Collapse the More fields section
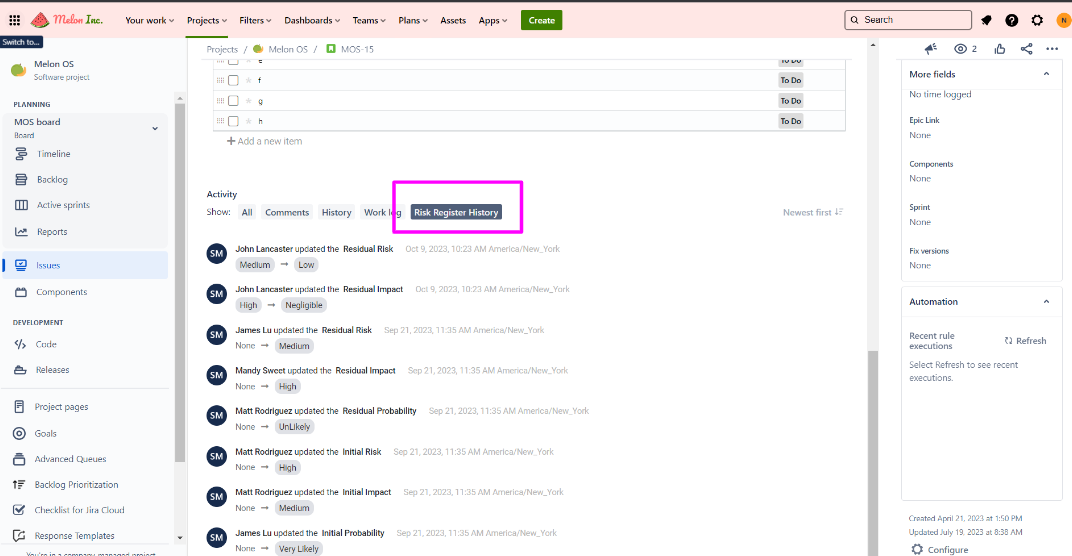Screen dimensions: 1072x556 tap(1046, 74)
